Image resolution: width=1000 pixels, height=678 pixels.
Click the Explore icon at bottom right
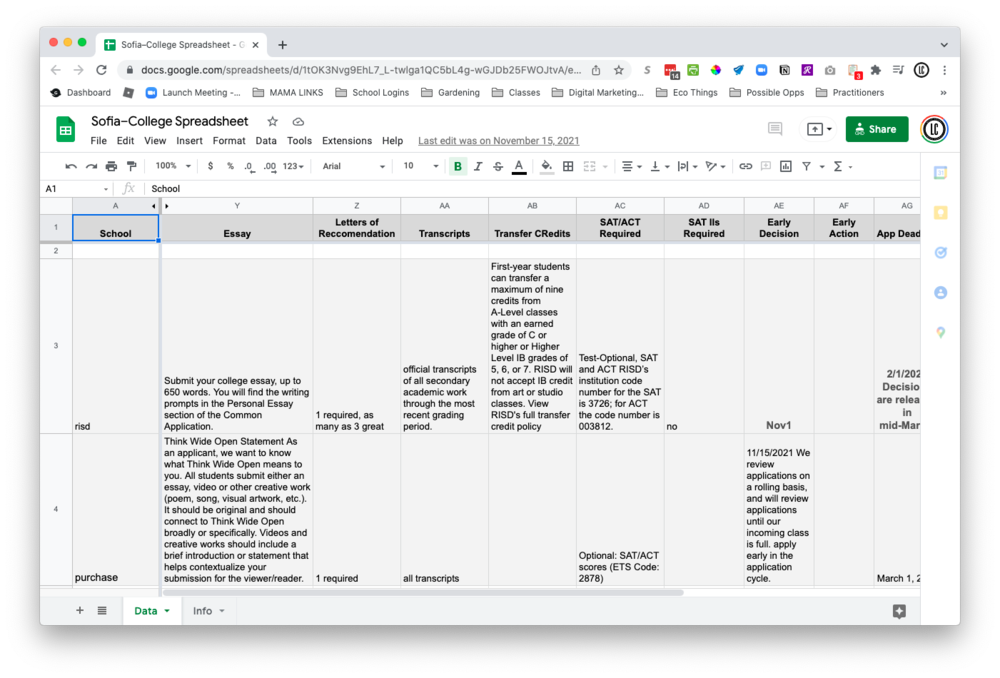(899, 612)
